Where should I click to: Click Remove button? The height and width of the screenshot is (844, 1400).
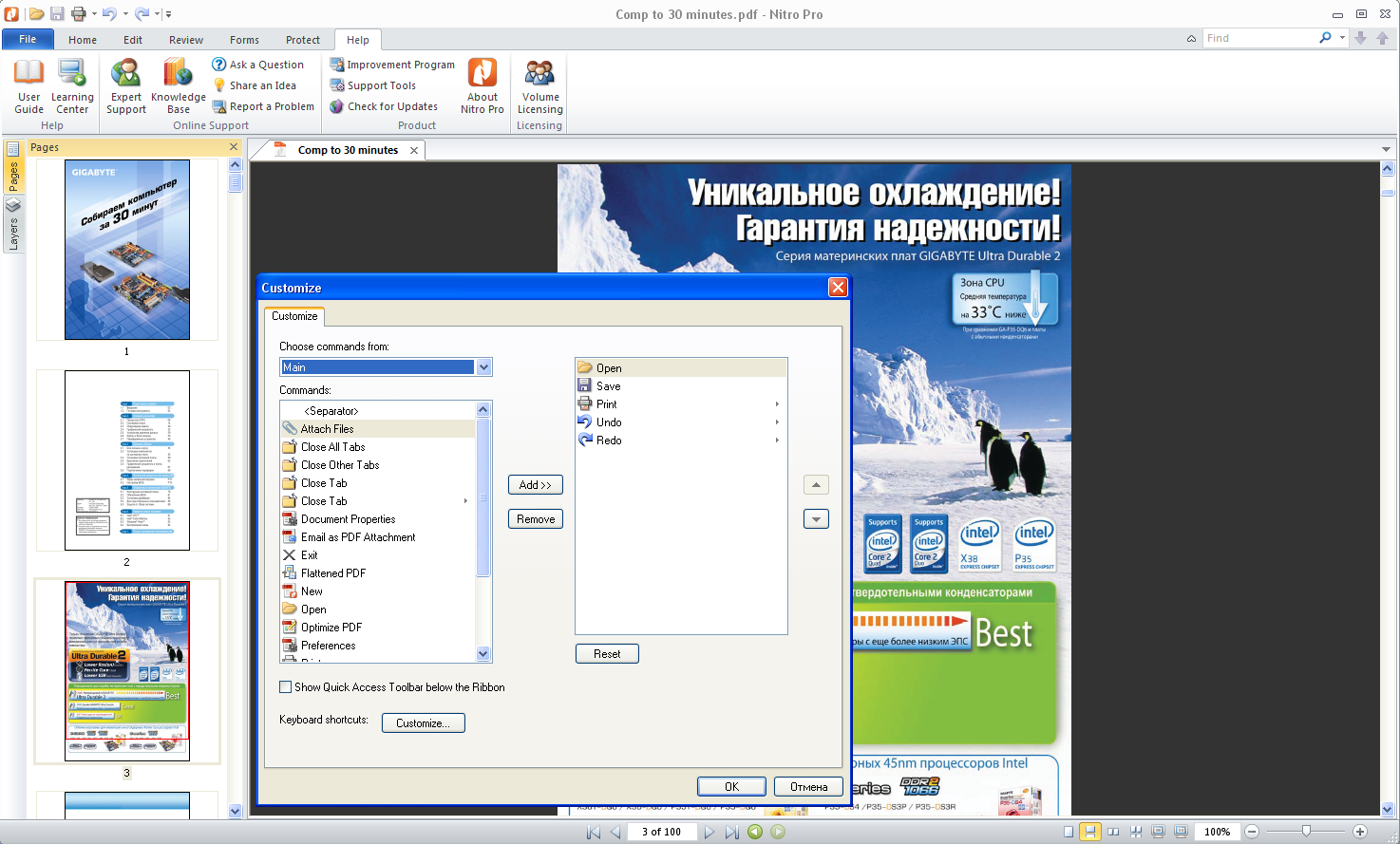[x=536, y=519]
